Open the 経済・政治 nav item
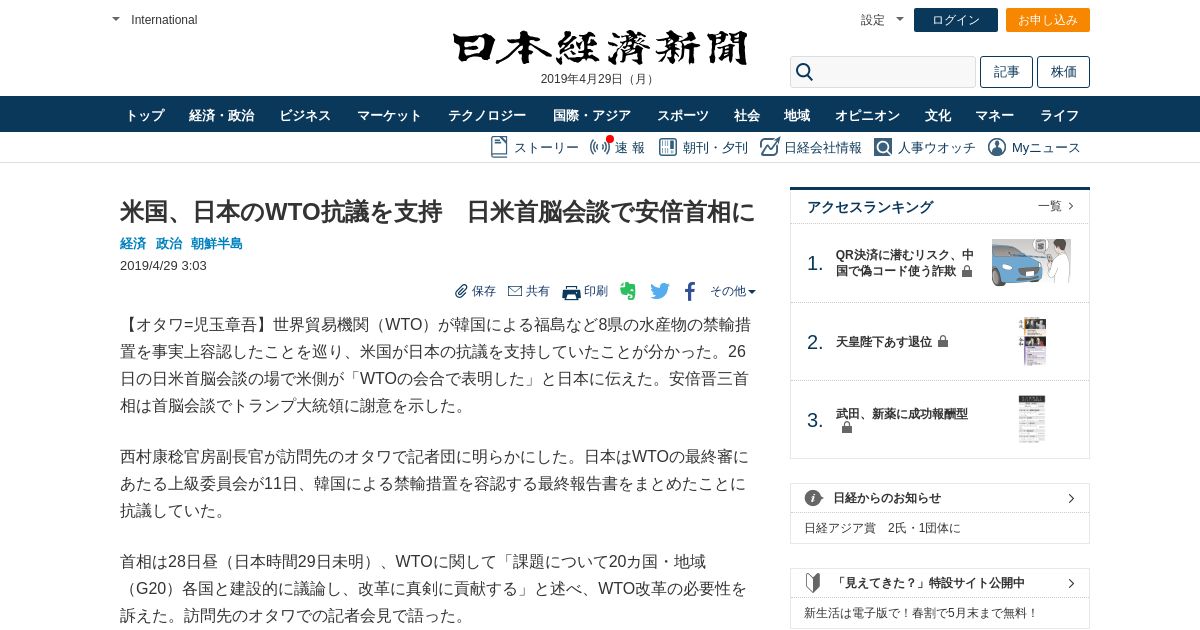This screenshot has width=1200, height=630. pyautogui.click(x=222, y=115)
